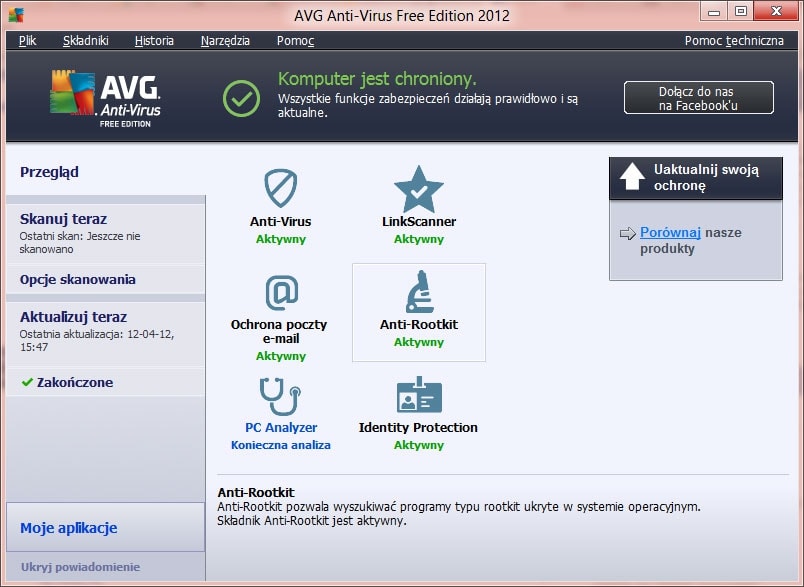Open LinkScanner via its star icon
This screenshot has width=804, height=587.
coord(418,188)
